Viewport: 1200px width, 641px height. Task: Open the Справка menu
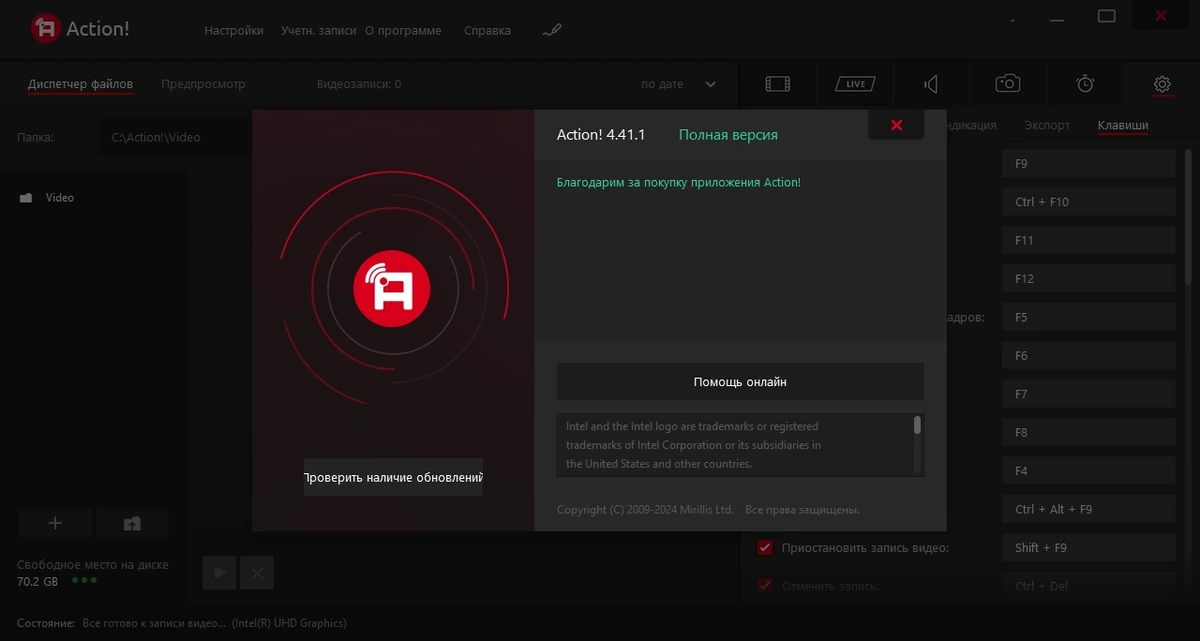click(x=487, y=30)
